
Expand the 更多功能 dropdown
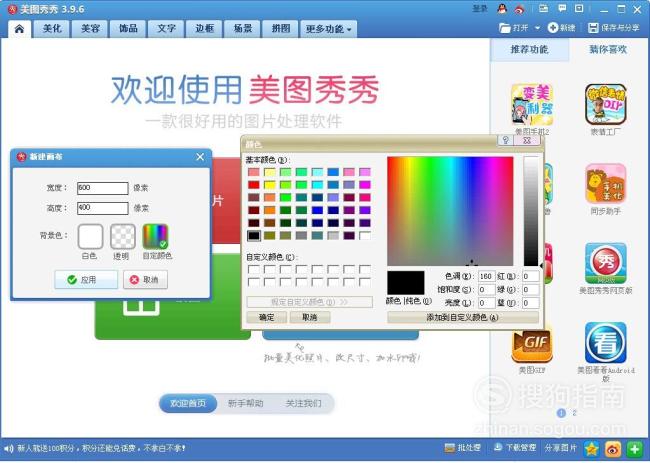coord(329,29)
